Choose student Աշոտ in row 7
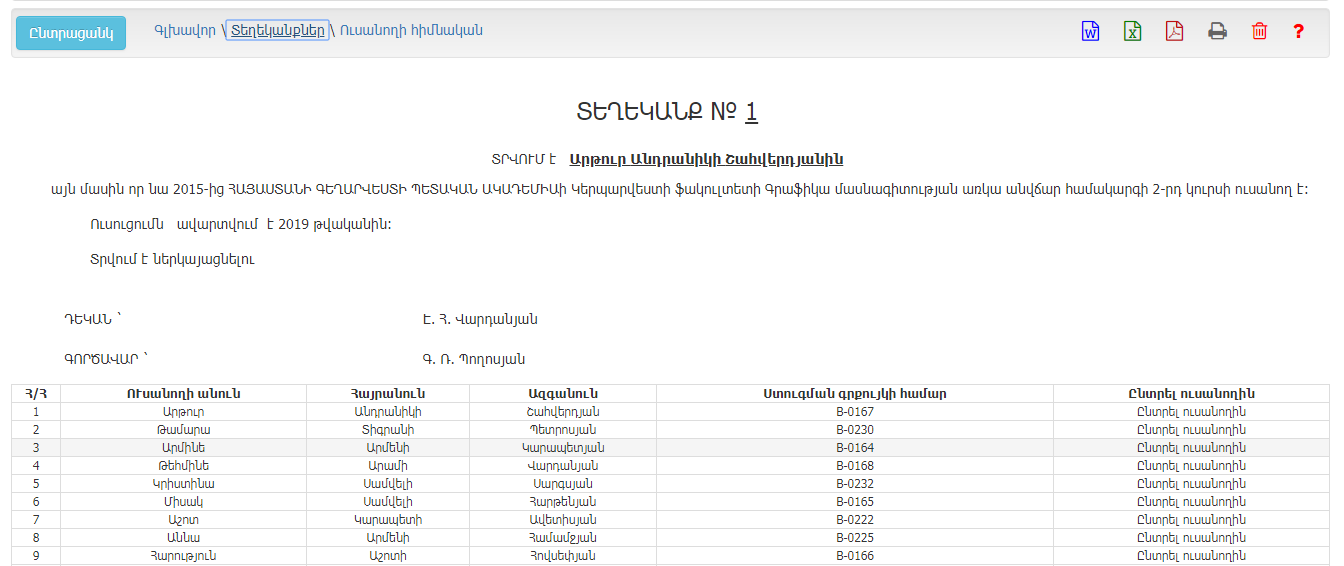This screenshot has height=566, width=1344. [1191, 520]
